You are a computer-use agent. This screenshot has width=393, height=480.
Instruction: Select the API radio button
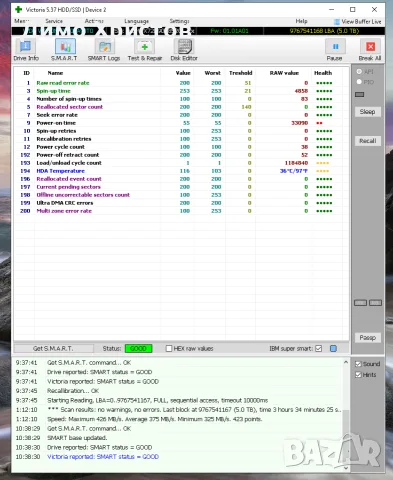(359, 72)
